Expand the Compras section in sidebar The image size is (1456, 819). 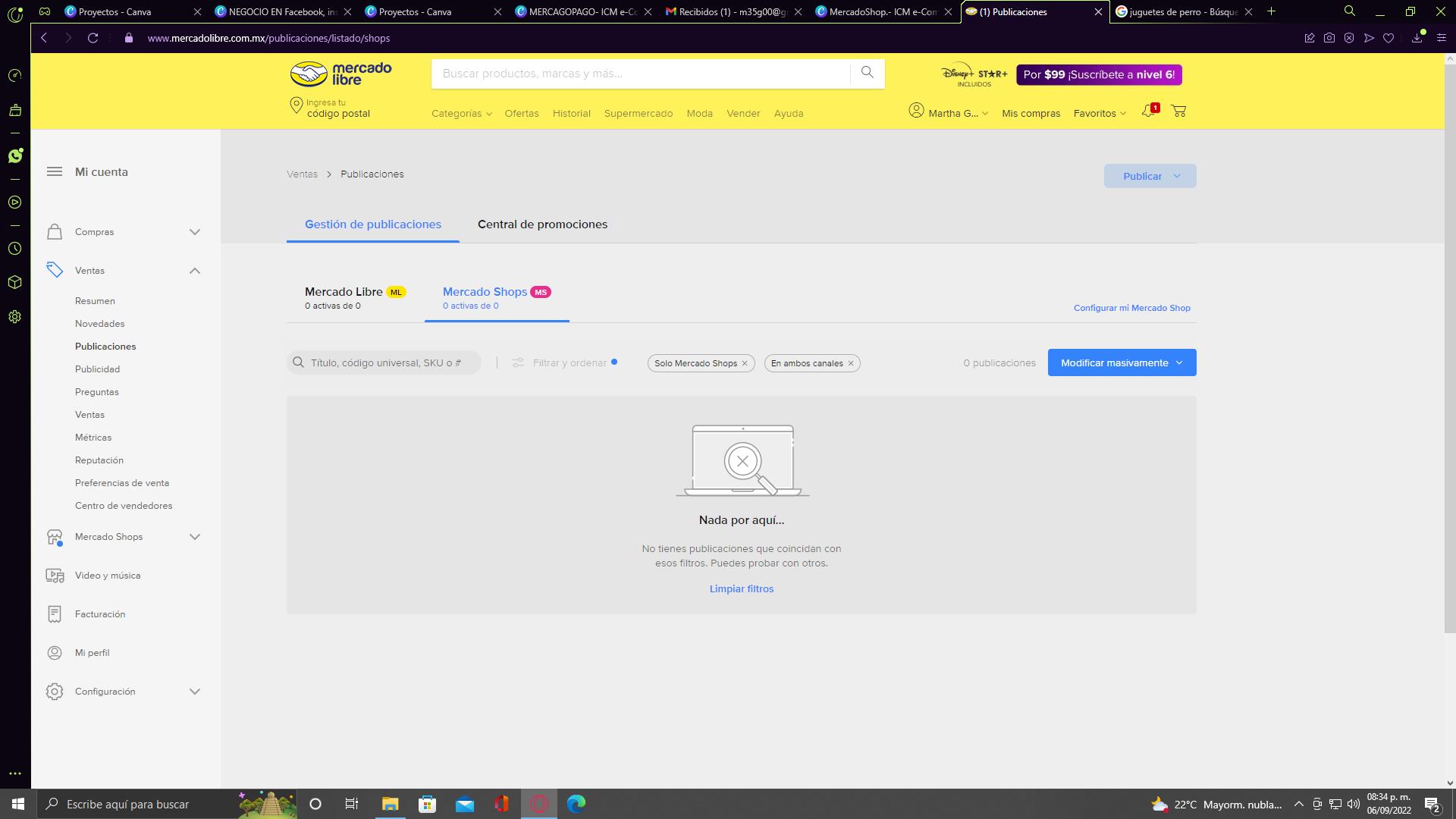click(195, 232)
